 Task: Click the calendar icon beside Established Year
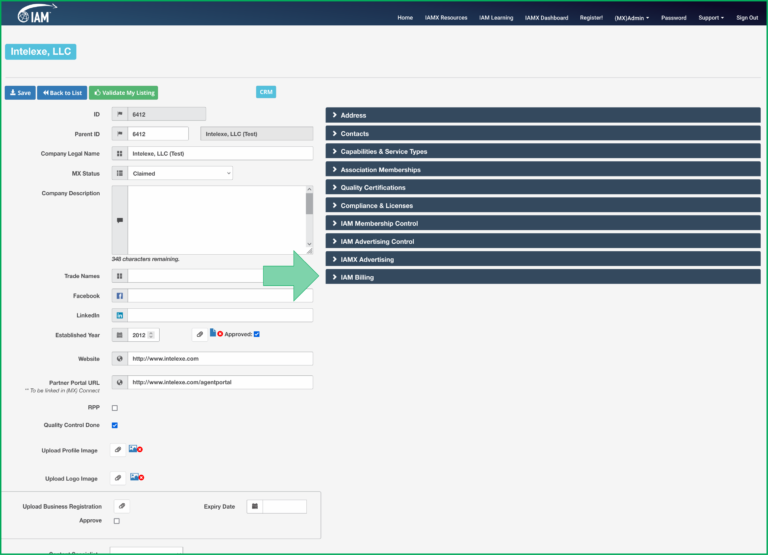pyautogui.click(x=120, y=335)
